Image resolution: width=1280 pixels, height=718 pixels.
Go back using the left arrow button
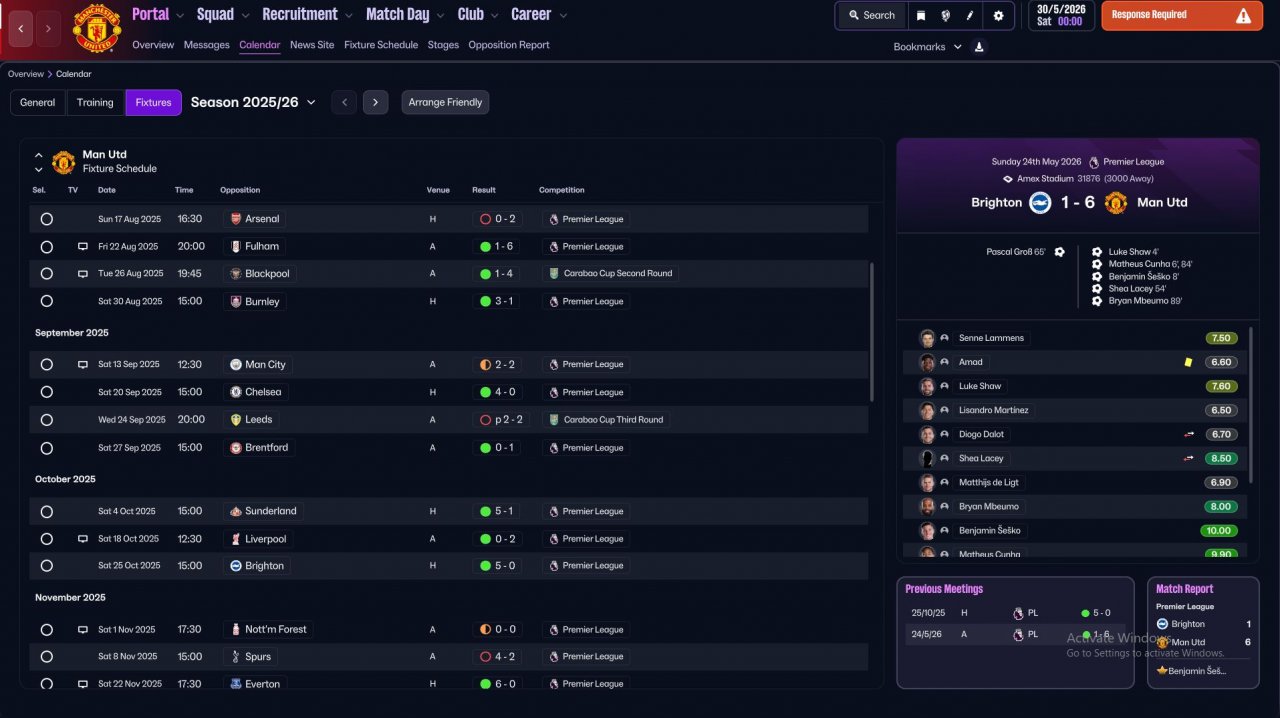point(22,29)
